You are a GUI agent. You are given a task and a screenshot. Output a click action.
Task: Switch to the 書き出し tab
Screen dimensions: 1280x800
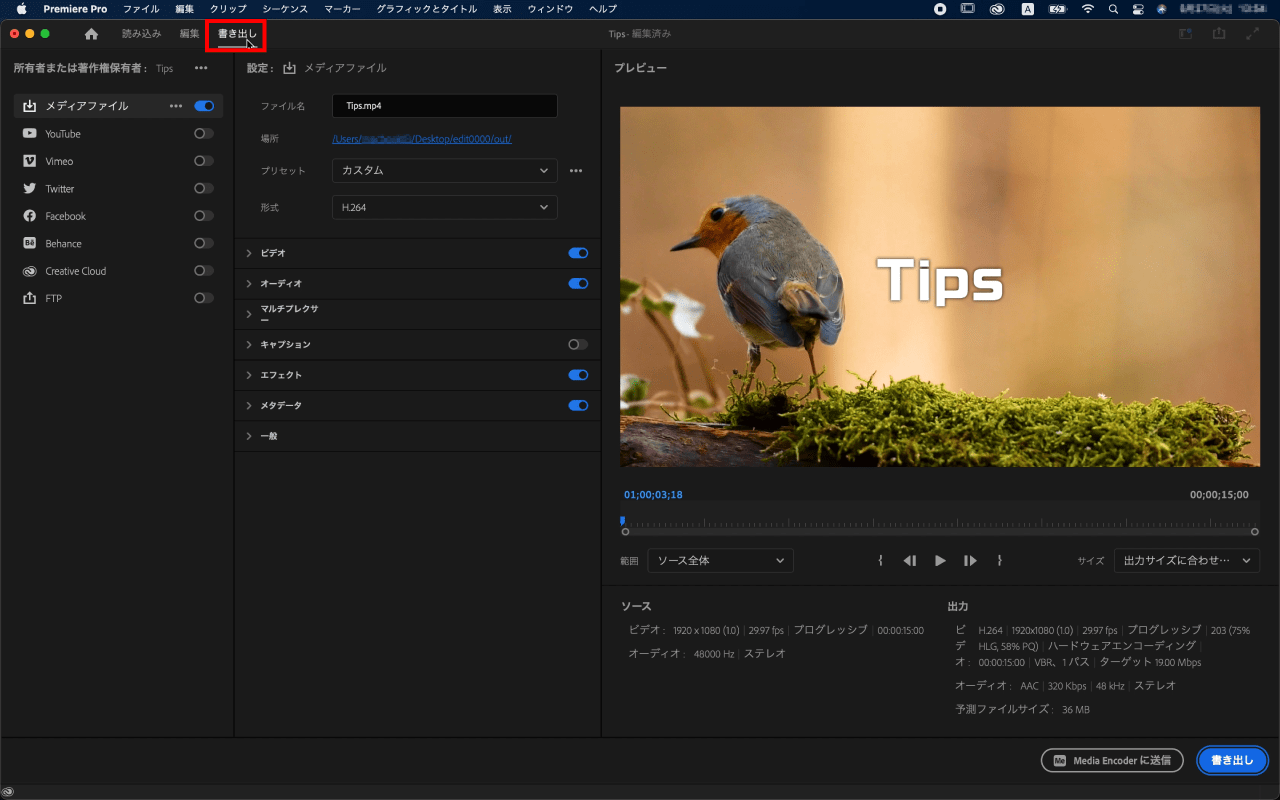[237, 34]
